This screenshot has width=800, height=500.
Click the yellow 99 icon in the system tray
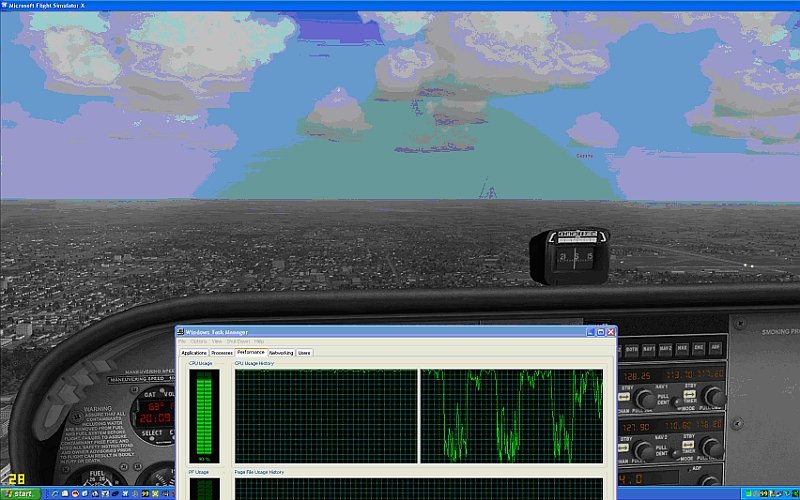764,493
